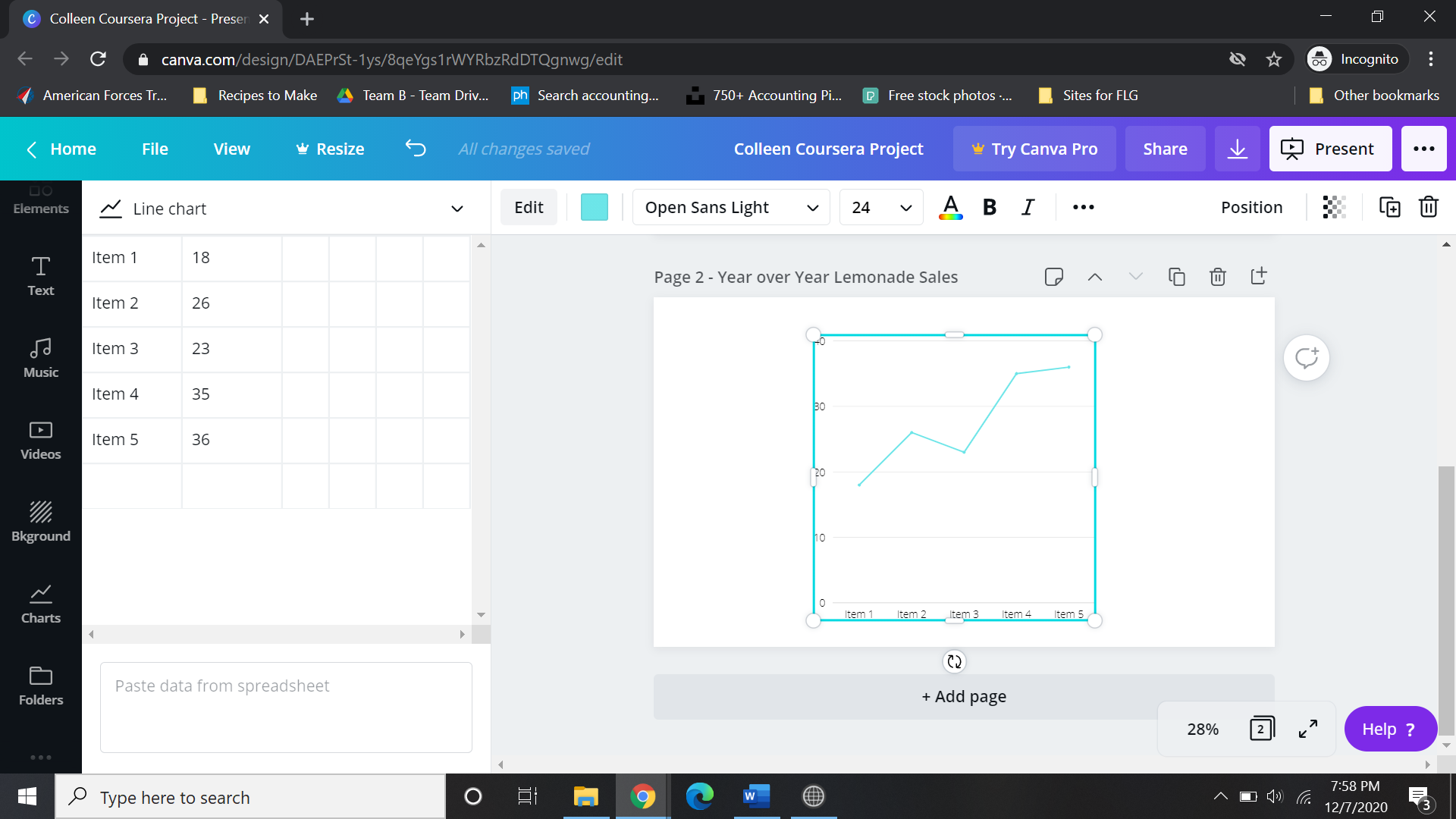The width and height of the screenshot is (1456, 819).
Task: Toggle fullscreen mode near zoom level
Action: 1308,729
